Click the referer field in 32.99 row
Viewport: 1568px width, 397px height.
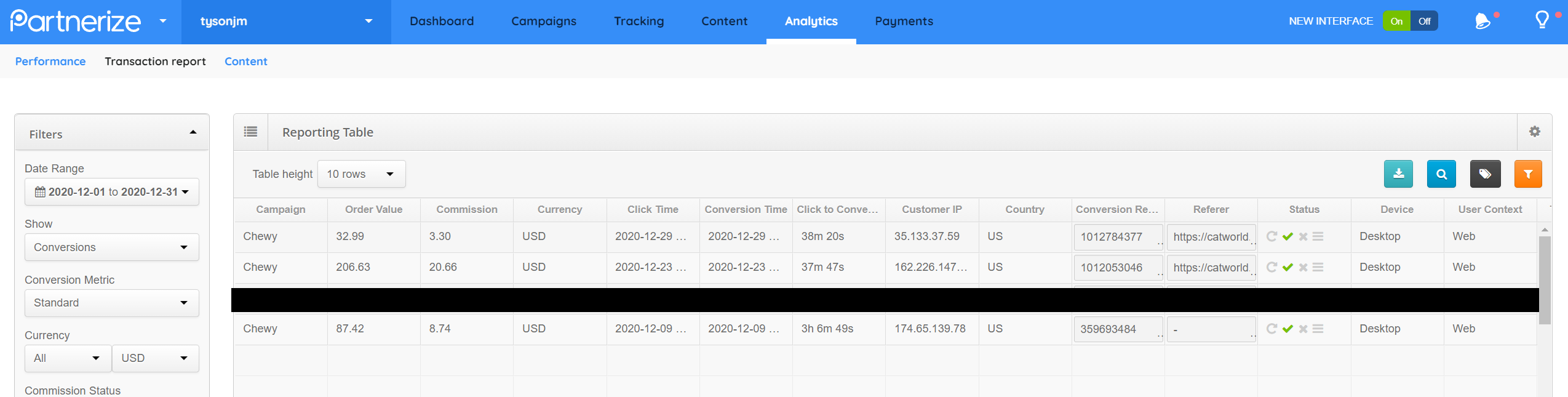(1211, 237)
